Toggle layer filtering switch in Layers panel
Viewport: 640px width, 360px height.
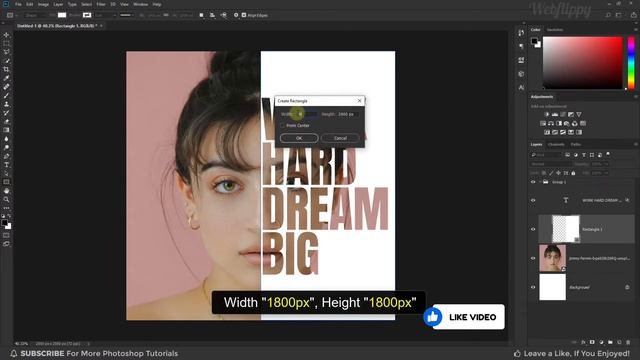608,155
